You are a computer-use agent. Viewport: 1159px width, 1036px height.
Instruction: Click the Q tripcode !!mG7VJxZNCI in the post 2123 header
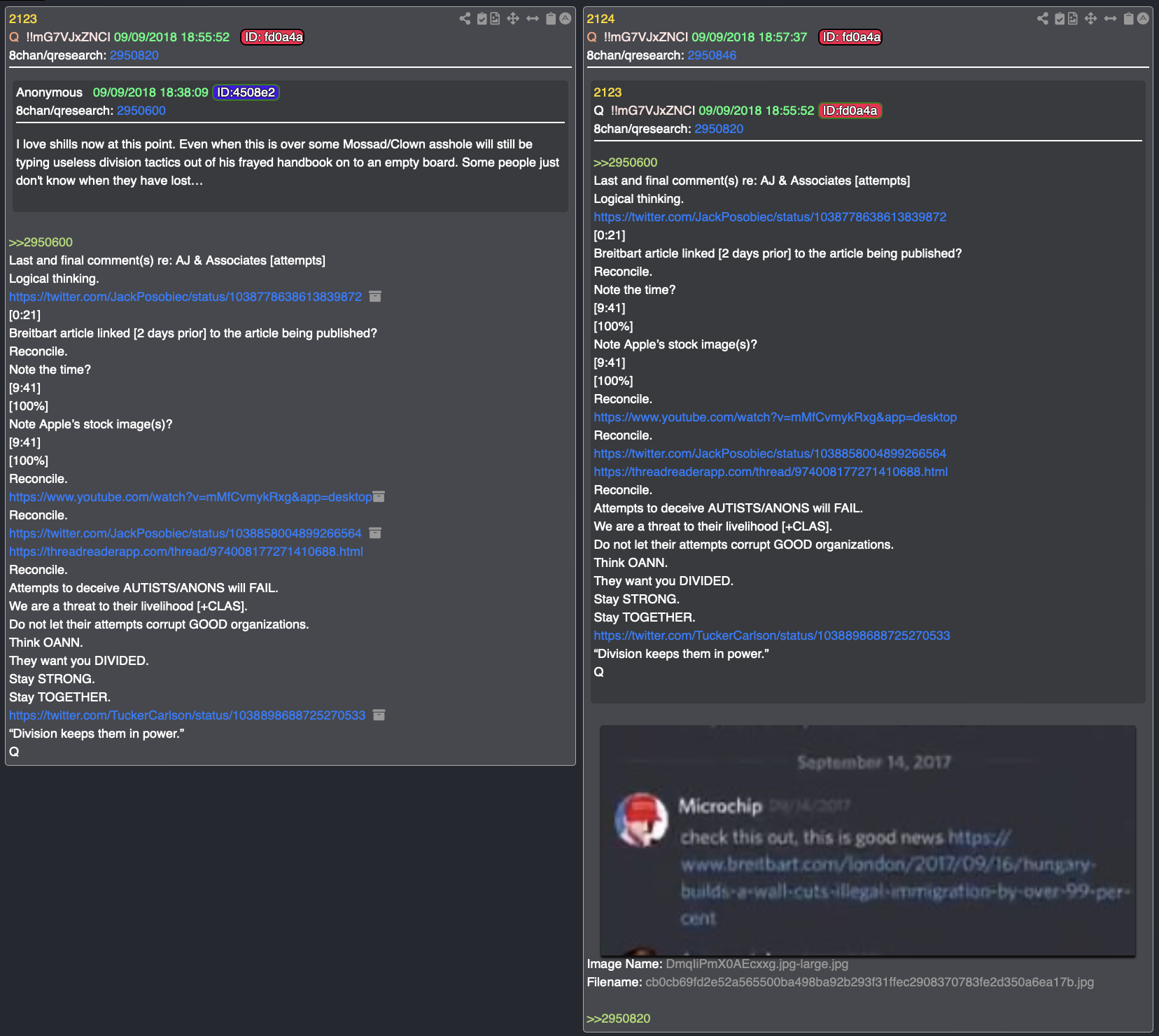coord(69,37)
